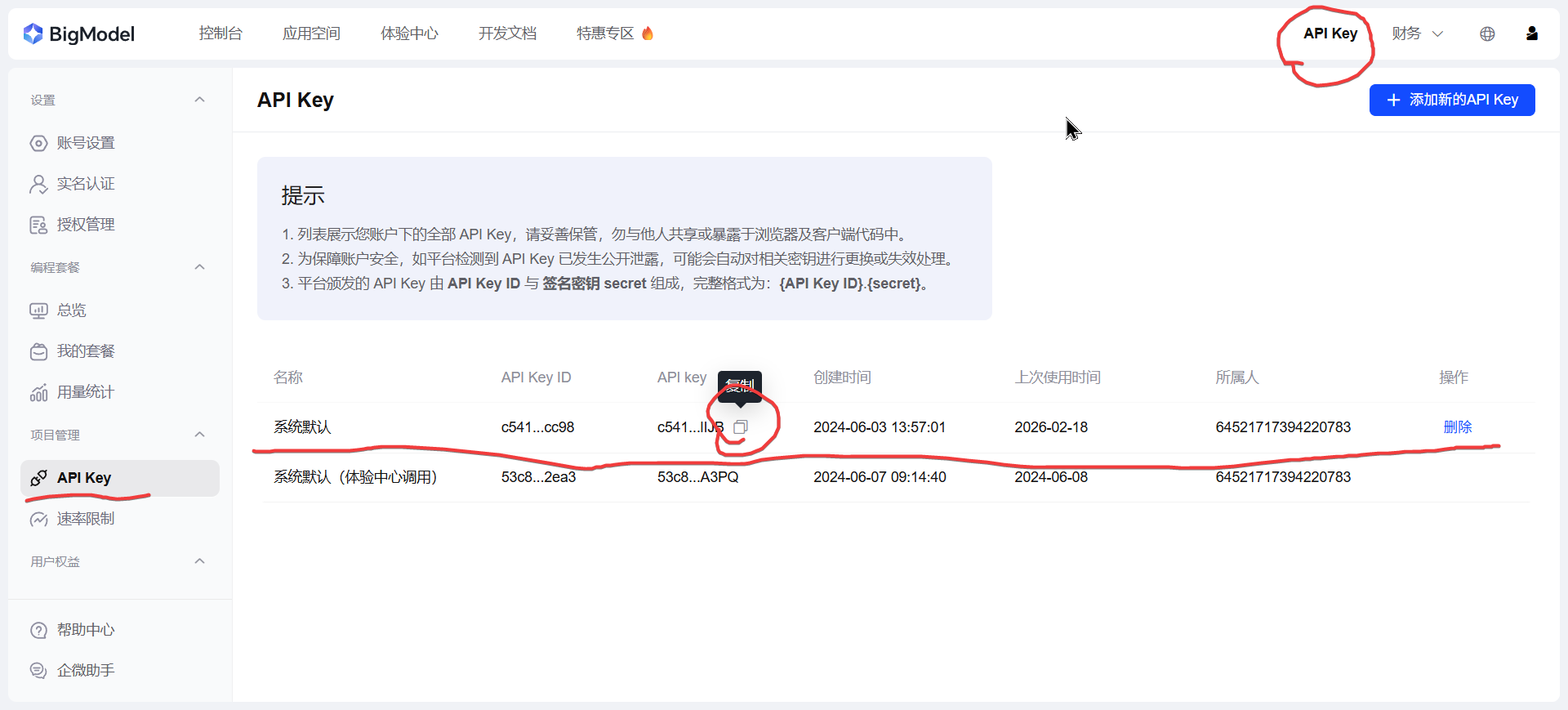Open 帮助中心 help center
Image resolution: width=1568 pixels, height=710 pixels.
point(85,630)
